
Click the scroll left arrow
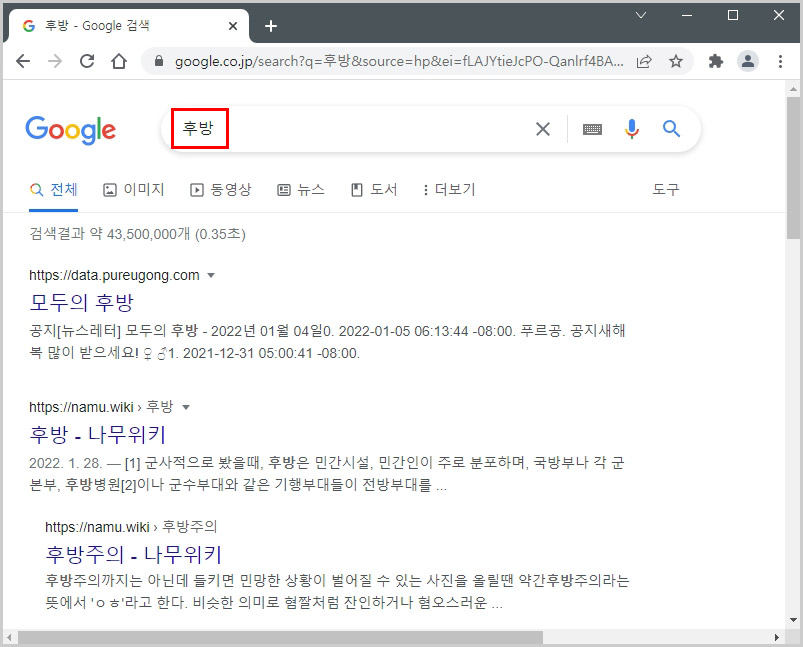click(9, 638)
